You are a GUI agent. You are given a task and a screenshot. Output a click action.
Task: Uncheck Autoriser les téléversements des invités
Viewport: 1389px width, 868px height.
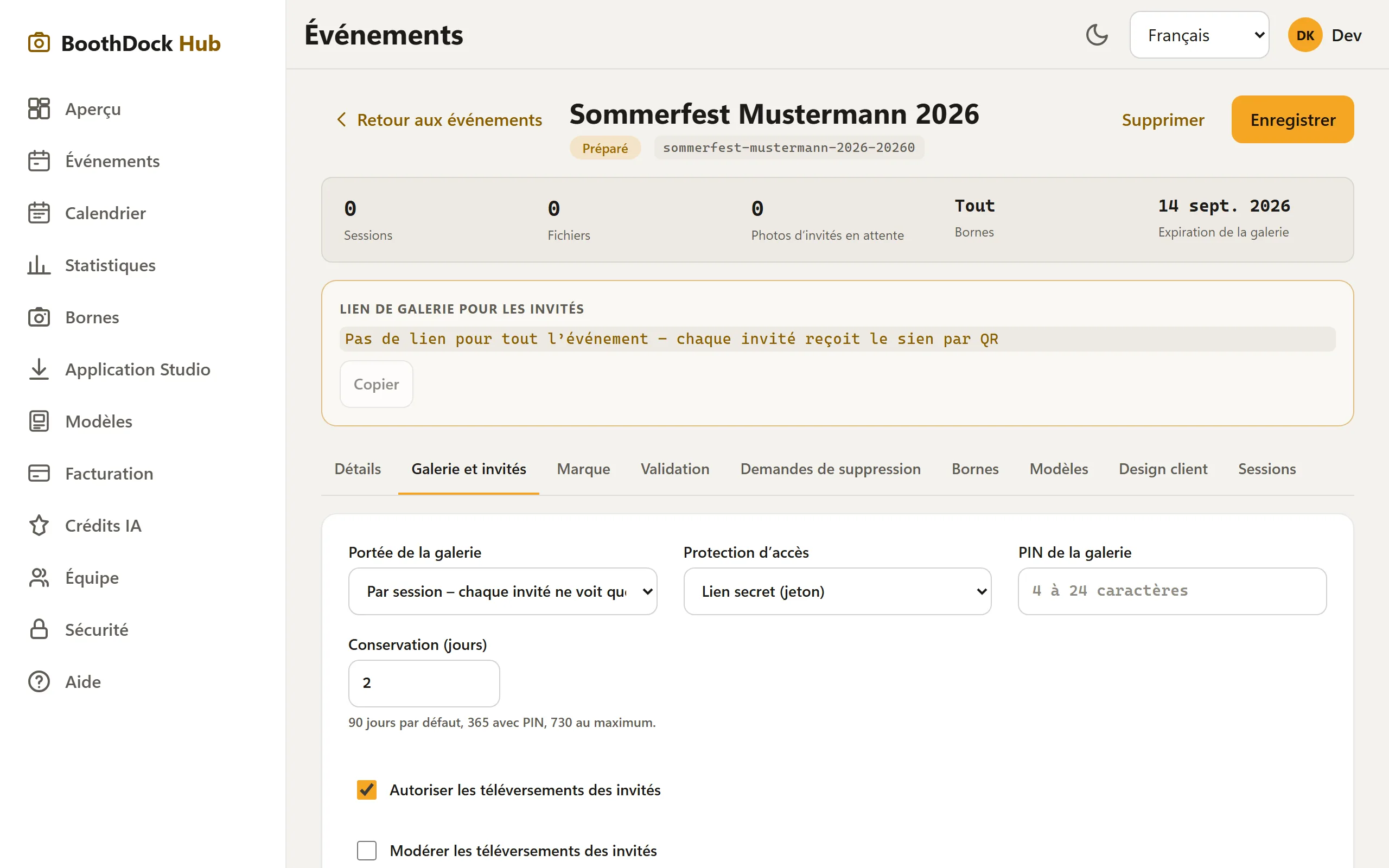pos(367,790)
